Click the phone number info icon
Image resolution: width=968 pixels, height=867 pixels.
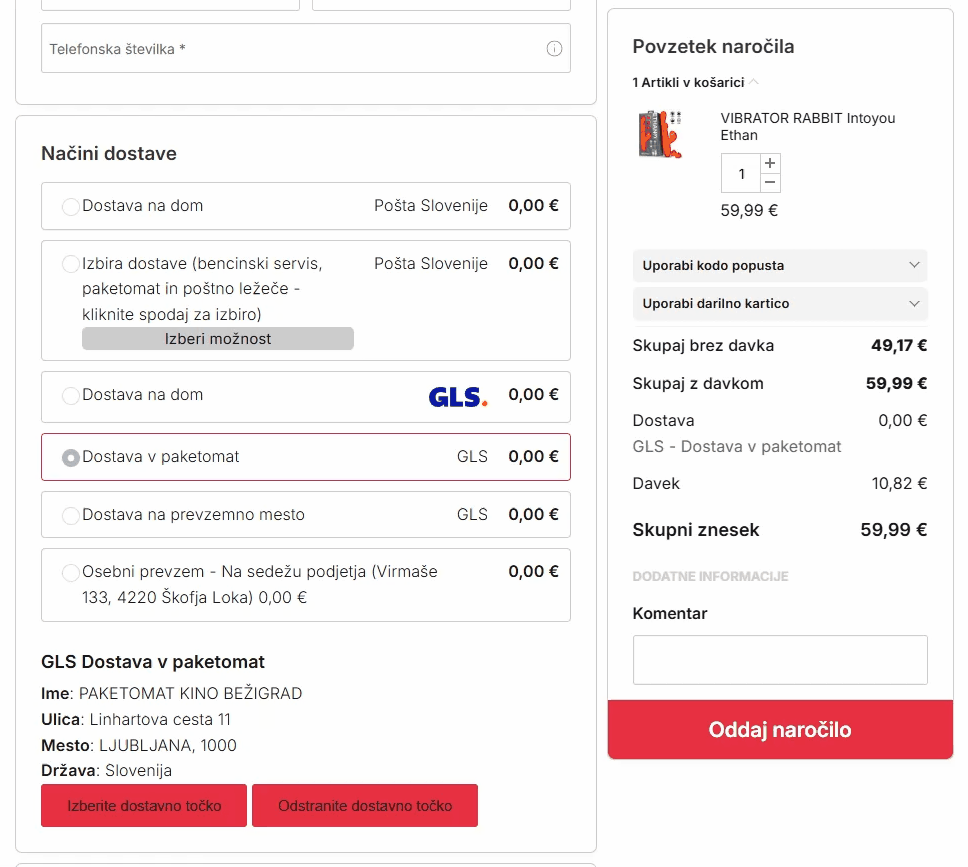(554, 49)
